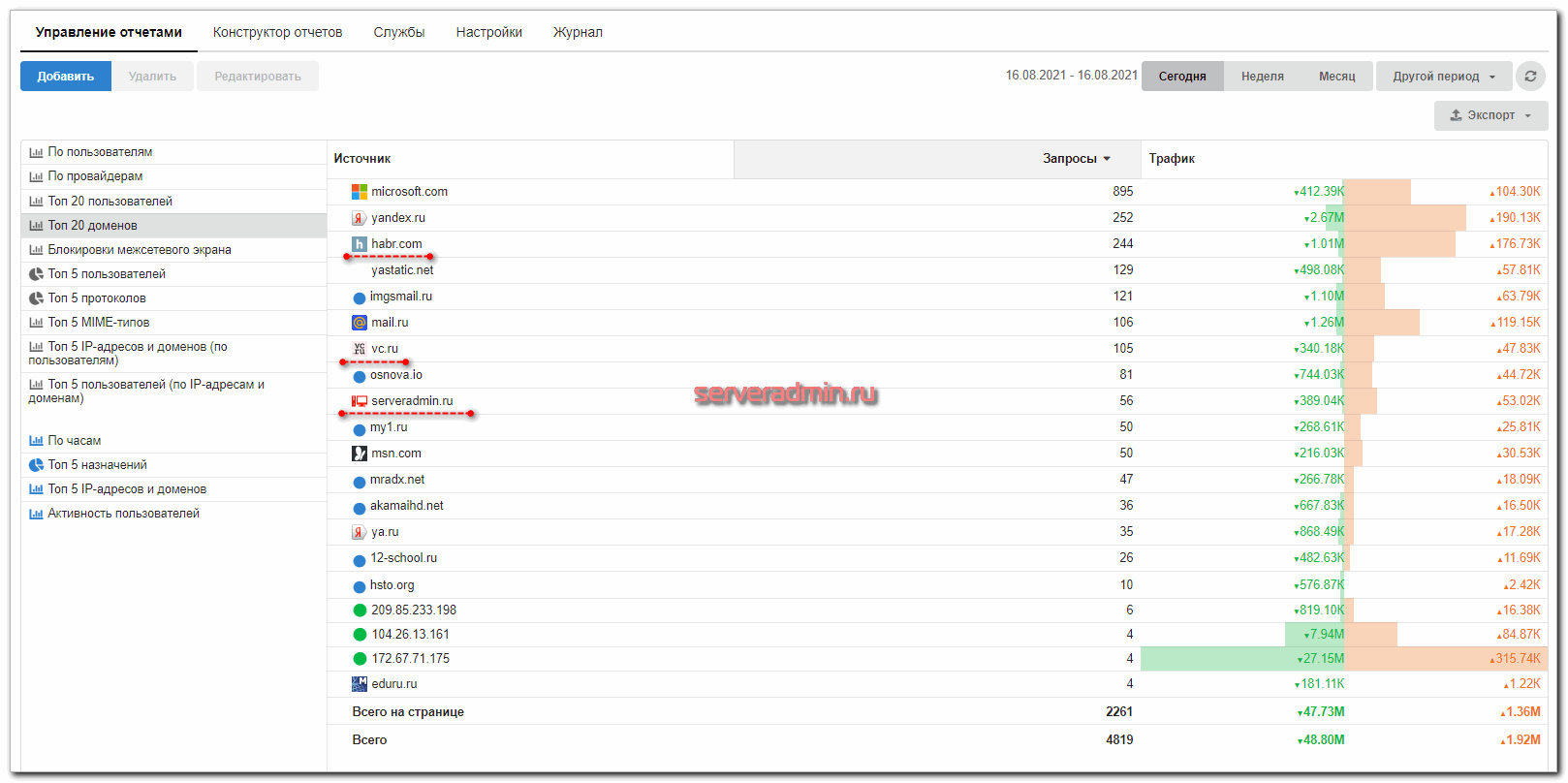Click the serveradmin.ru favicon
1568x783 pixels.
click(x=360, y=401)
